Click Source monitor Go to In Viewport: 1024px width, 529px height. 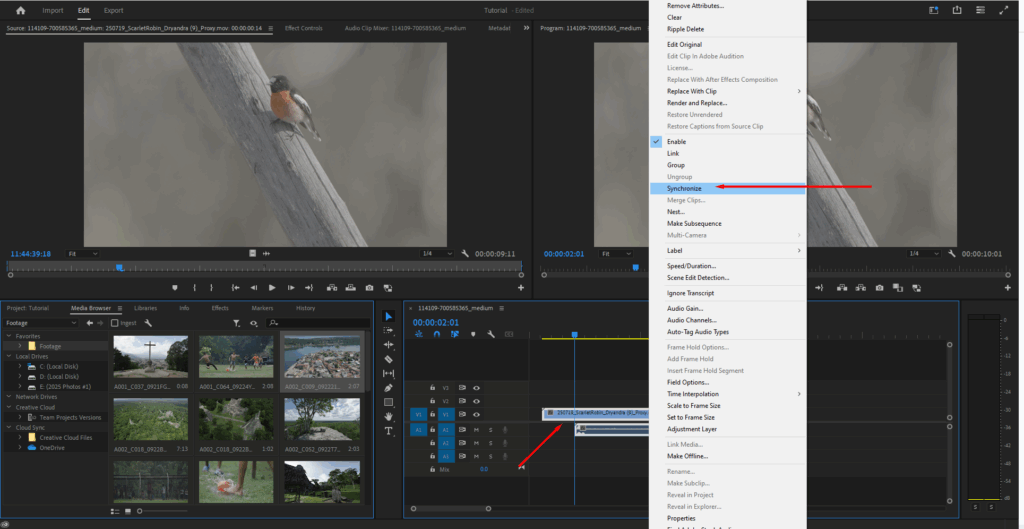coord(236,288)
